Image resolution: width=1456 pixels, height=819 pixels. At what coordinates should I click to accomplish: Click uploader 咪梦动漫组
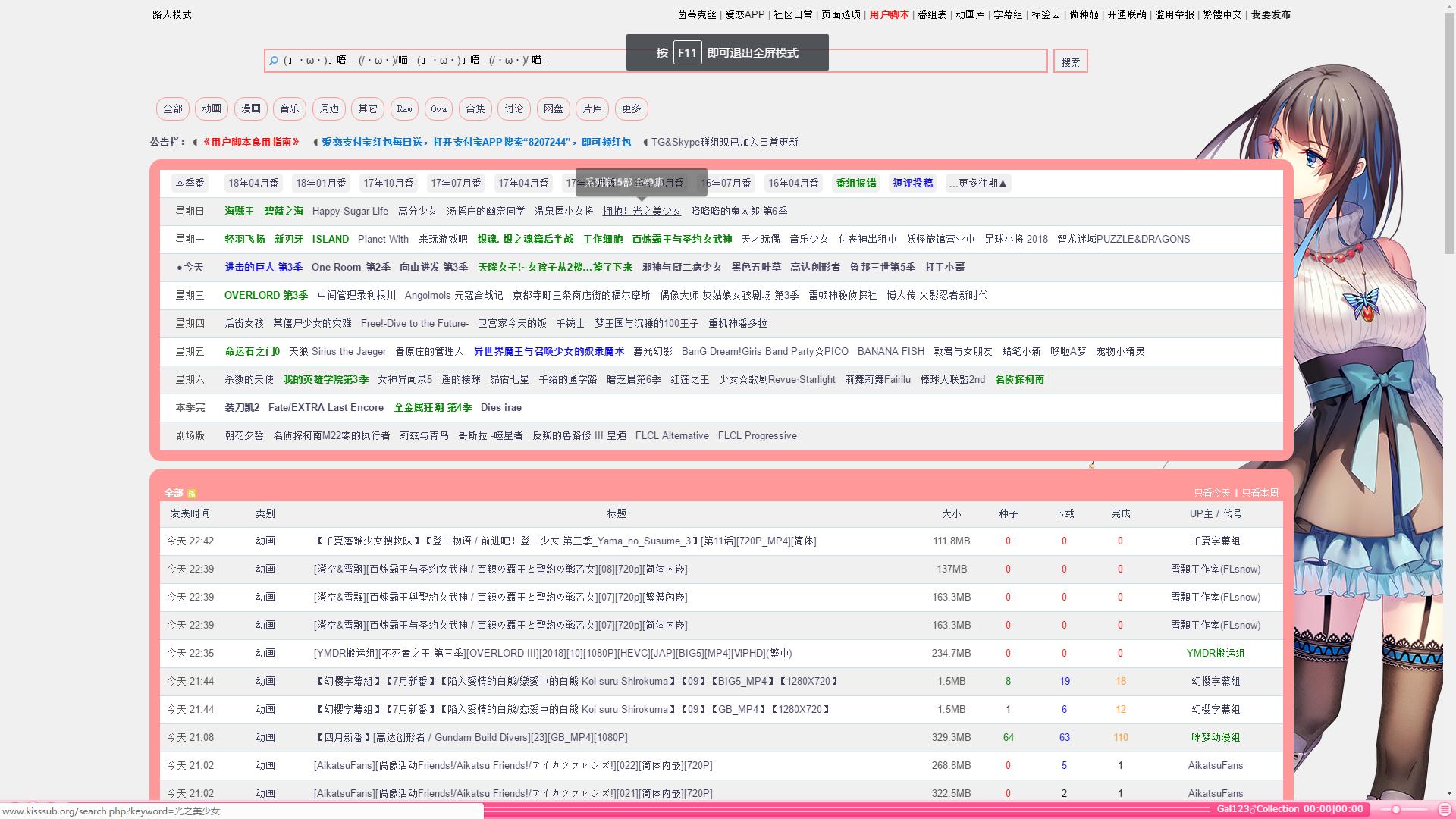coord(1216,737)
